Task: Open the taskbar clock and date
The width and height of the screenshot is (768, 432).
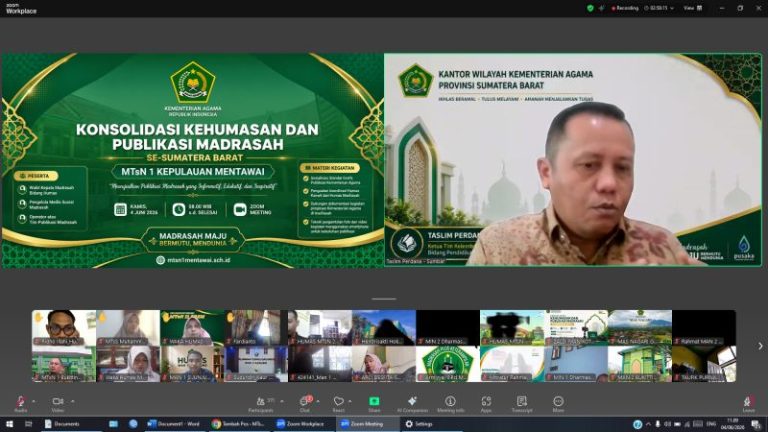Action: [733, 424]
